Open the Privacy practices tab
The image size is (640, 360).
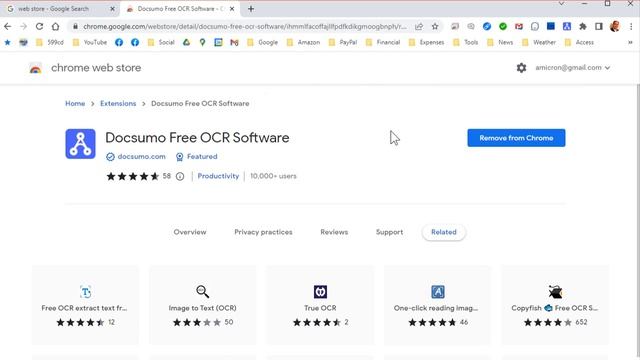(263, 232)
